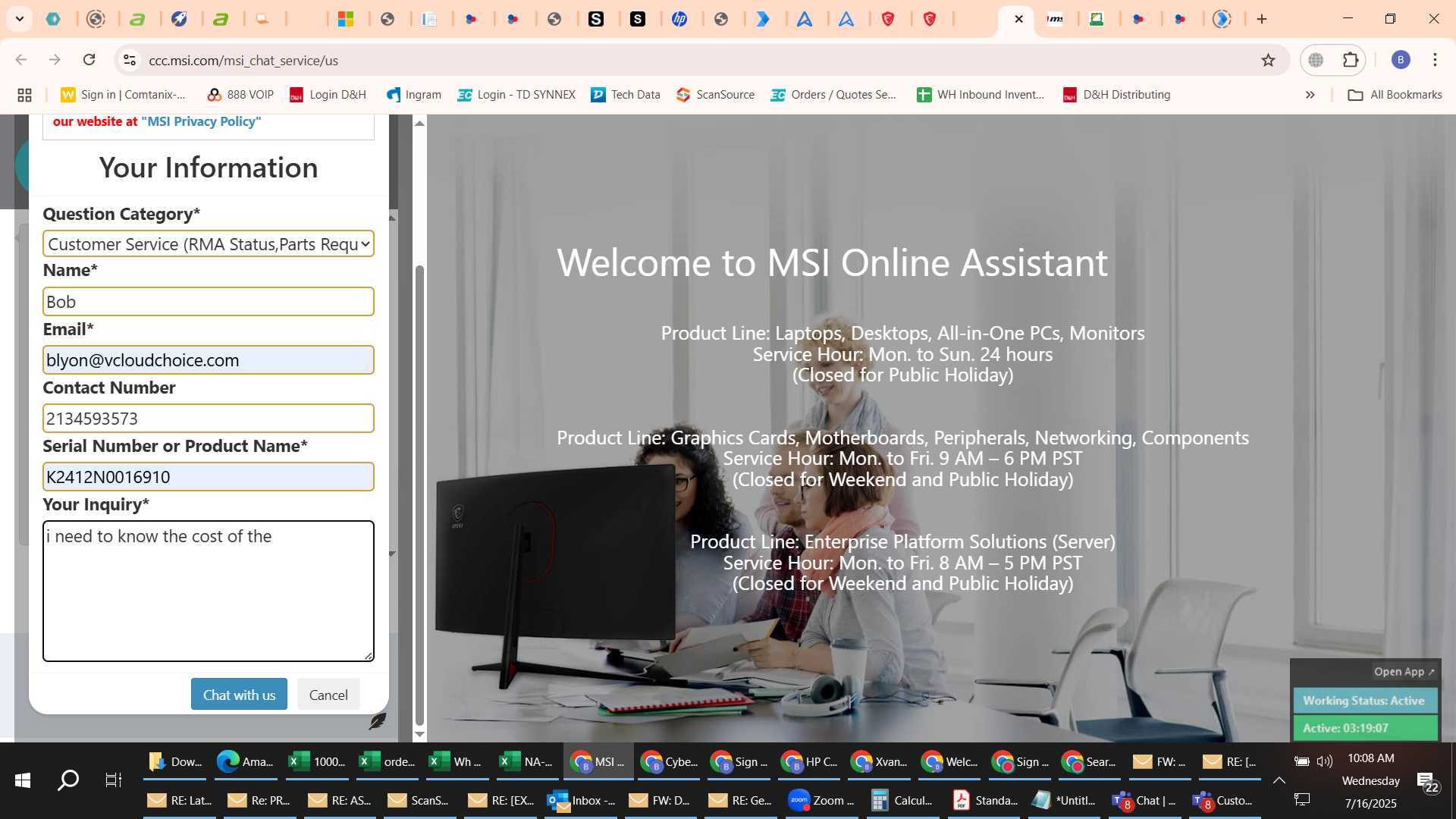Open browser Extensions puzzle icon
The width and height of the screenshot is (1456, 819).
[x=1351, y=60]
